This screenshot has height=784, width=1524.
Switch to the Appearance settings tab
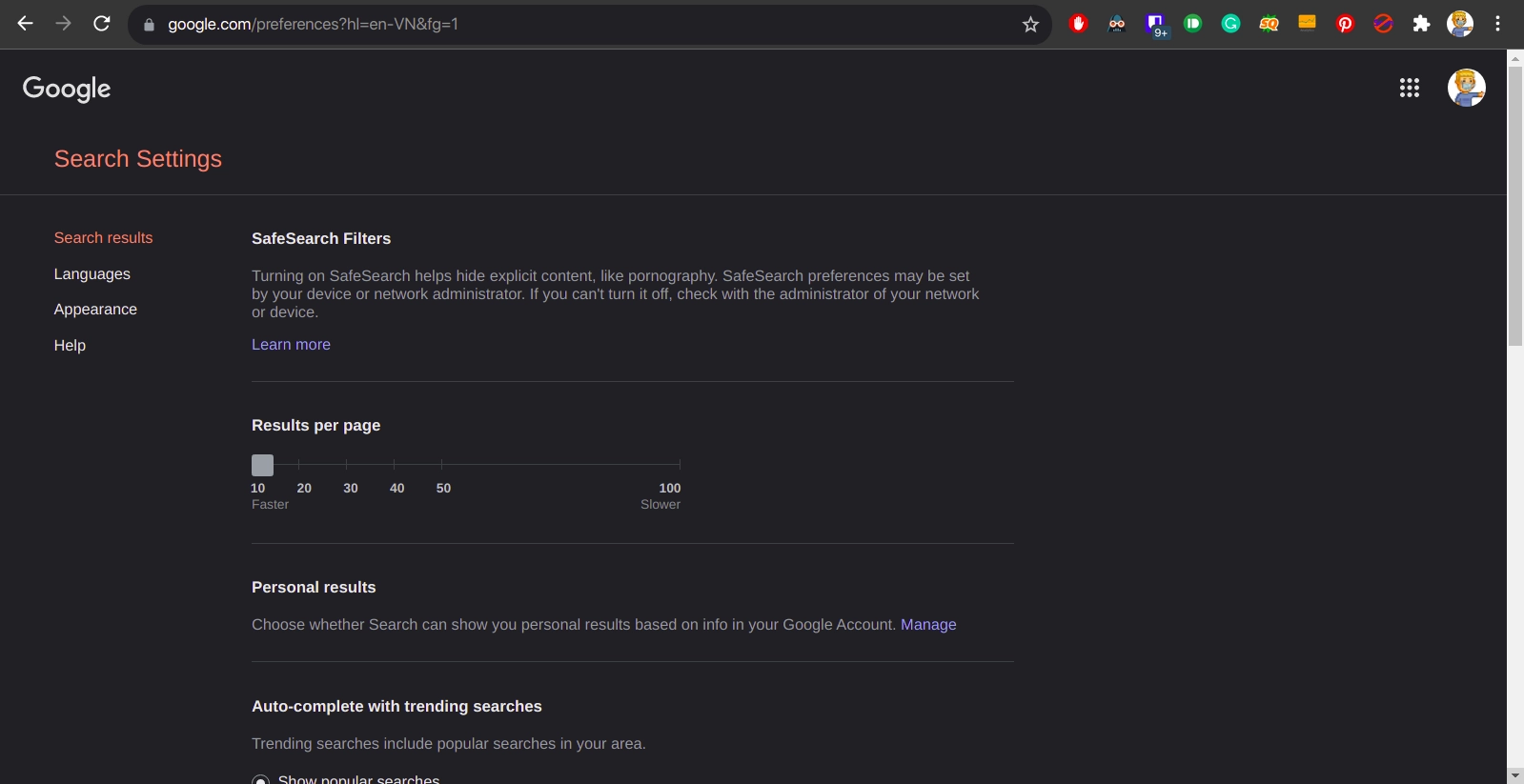(95, 309)
